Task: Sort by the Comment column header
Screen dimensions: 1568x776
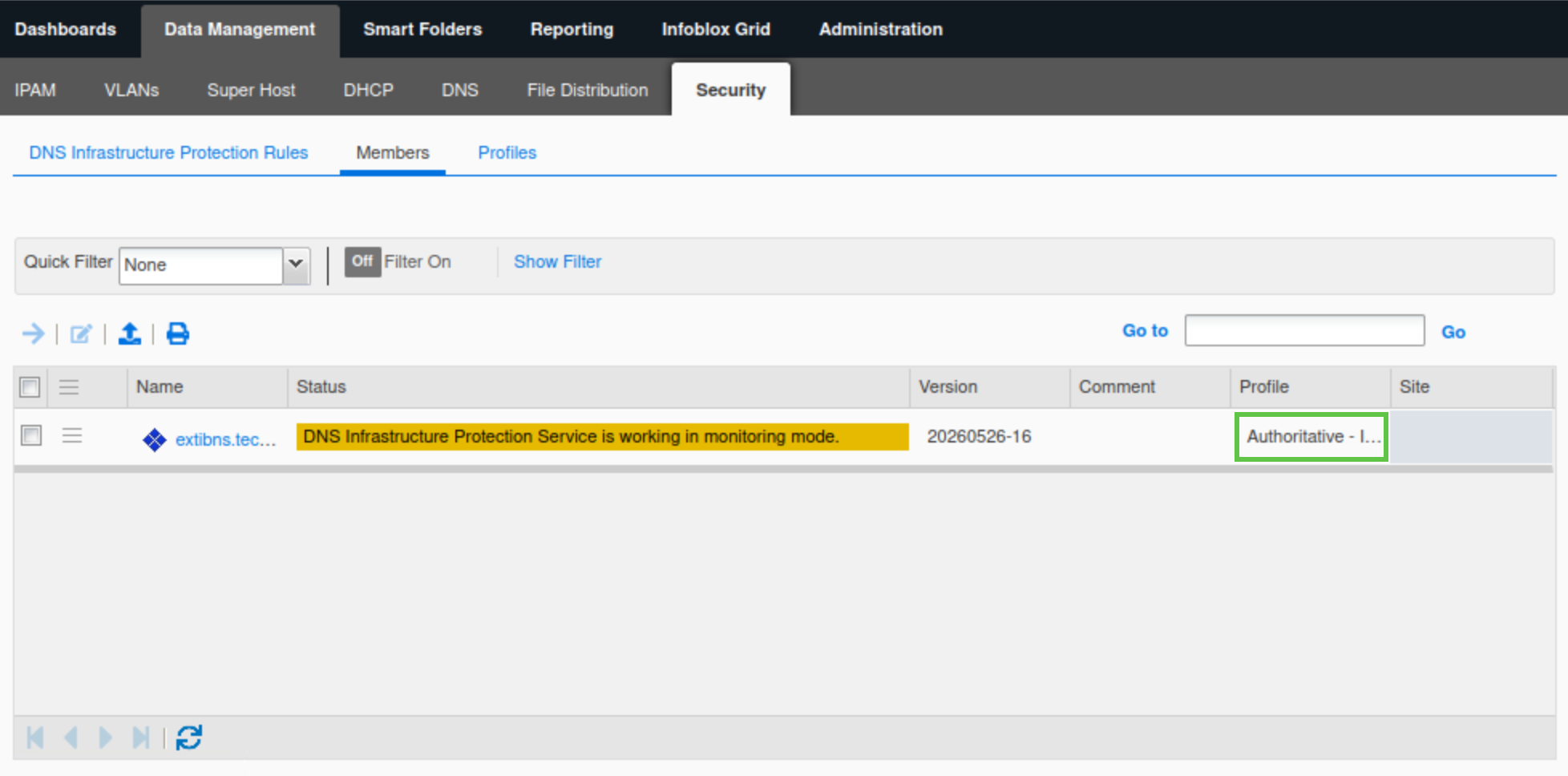Action: tap(1150, 387)
